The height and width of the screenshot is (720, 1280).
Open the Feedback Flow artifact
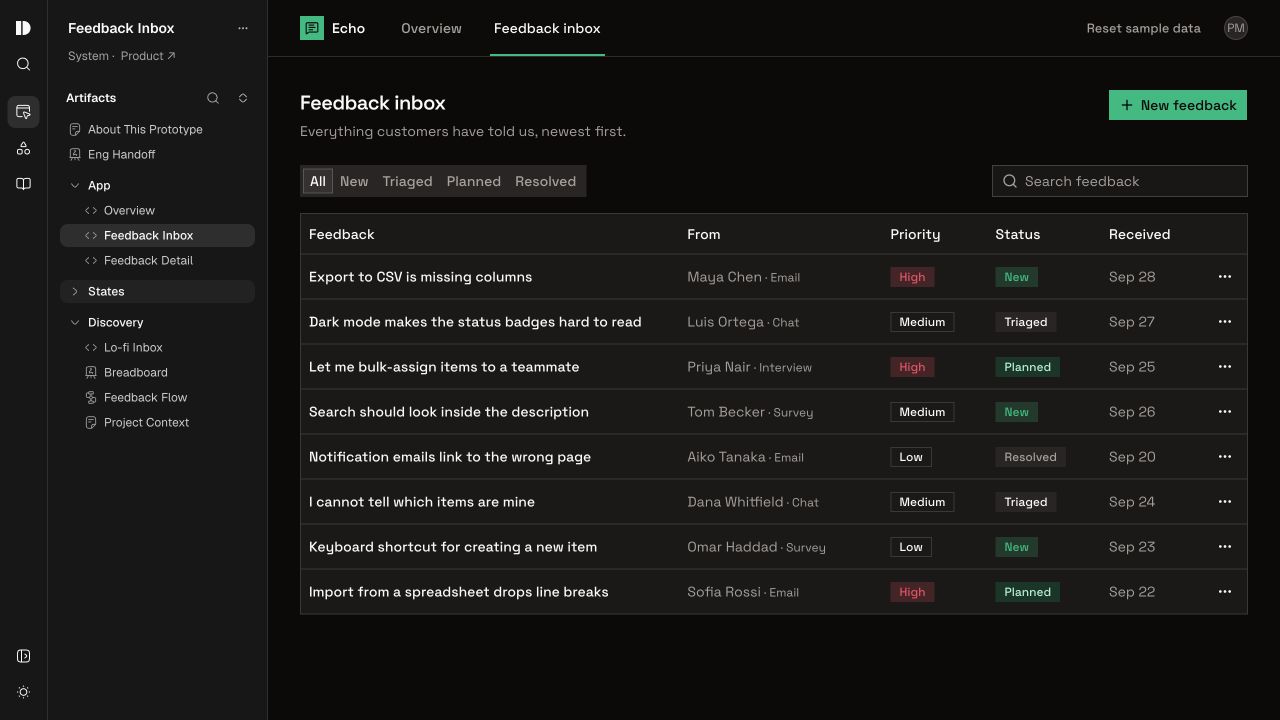click(157, 397)
